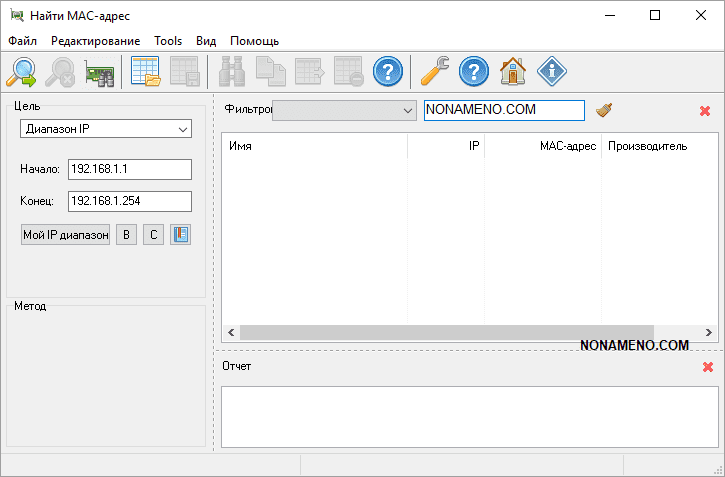Open the Файл menu

[22, 41]
